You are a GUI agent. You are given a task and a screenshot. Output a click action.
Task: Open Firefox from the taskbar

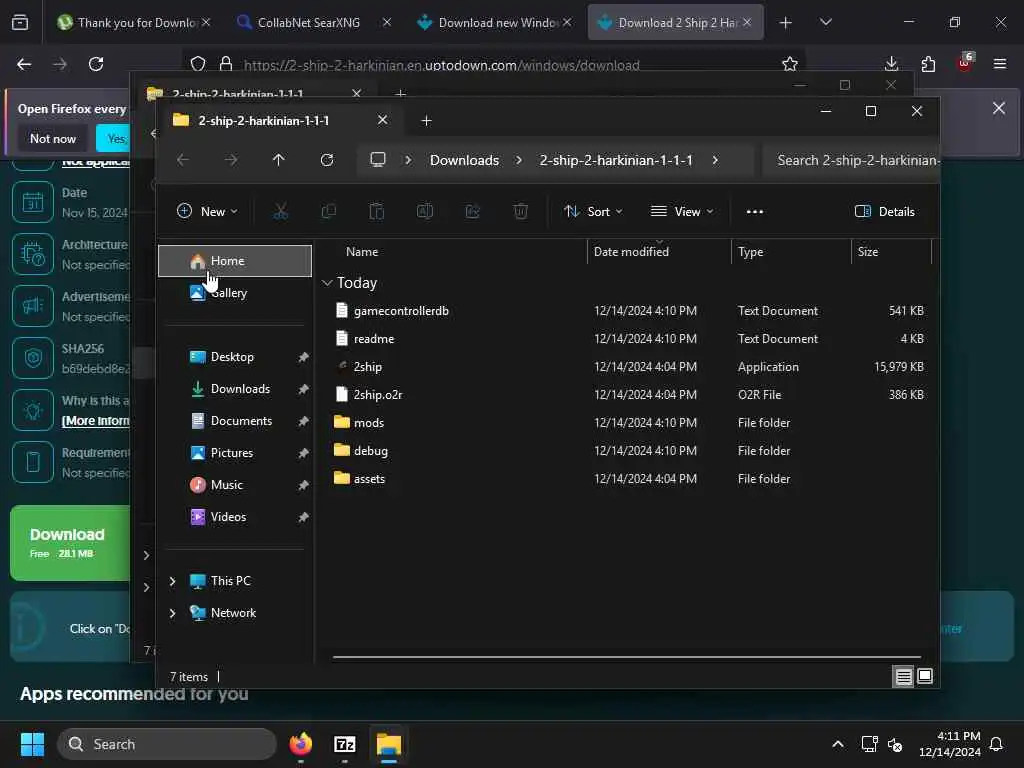[300, 744]
